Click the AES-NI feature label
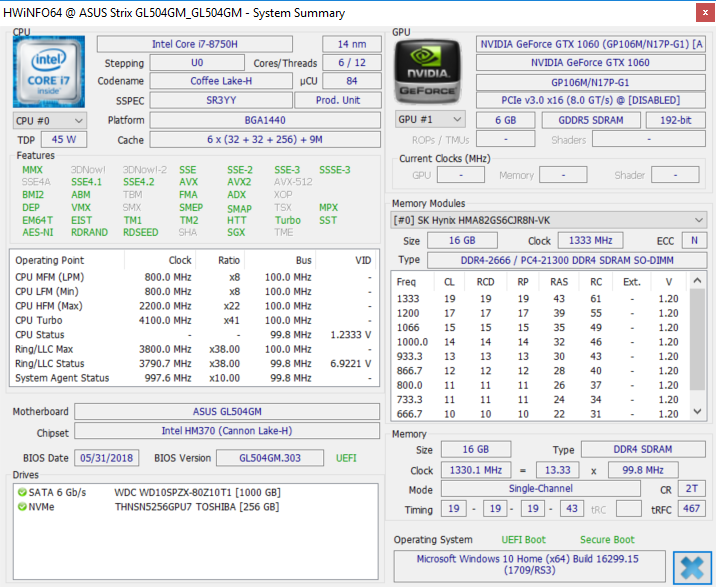 tap(37, 233)
